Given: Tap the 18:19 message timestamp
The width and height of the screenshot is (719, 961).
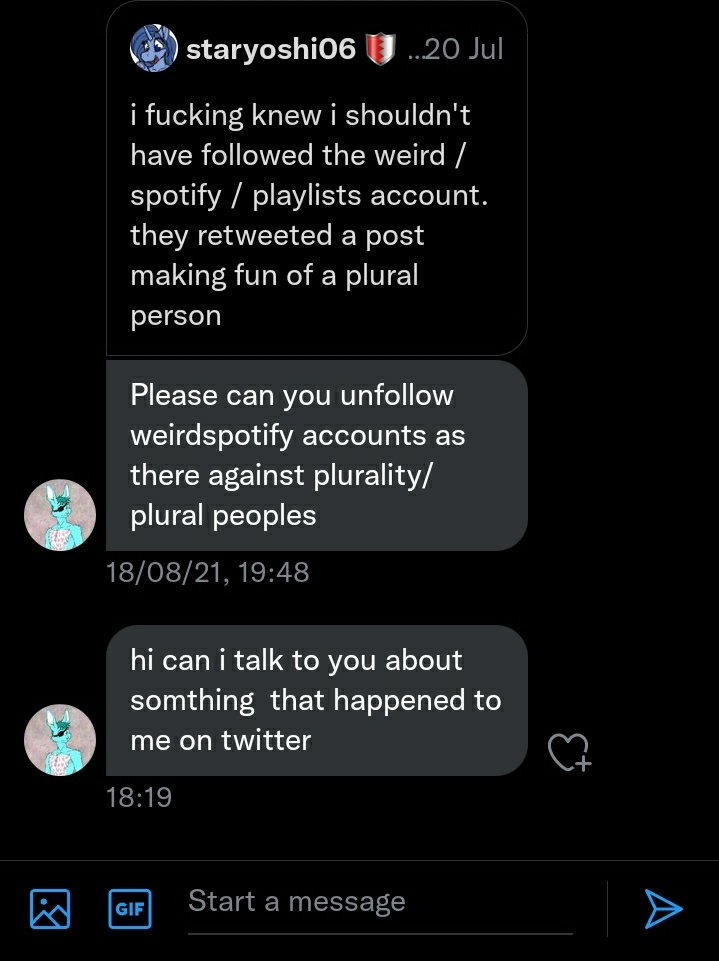Looking at the screenshot, I should tap(138, 797).
